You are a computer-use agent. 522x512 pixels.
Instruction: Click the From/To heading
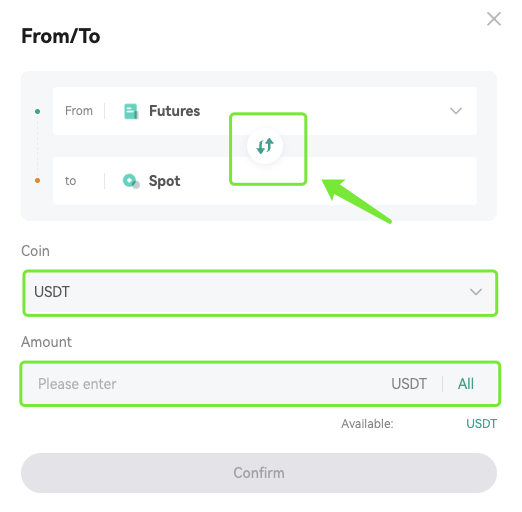click(61, 36)
